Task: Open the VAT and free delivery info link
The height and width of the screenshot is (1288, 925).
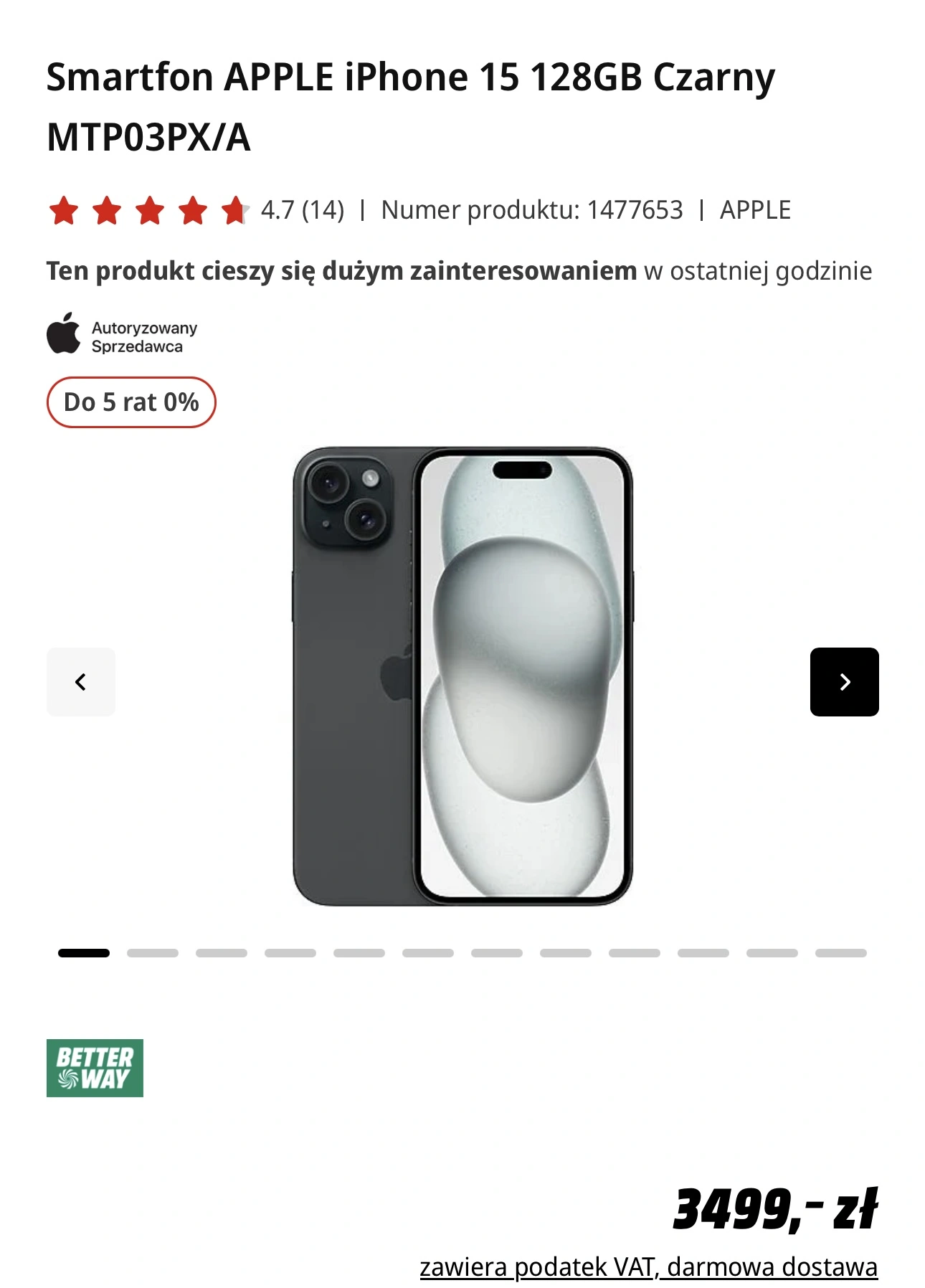Action: coord(648,1267)
